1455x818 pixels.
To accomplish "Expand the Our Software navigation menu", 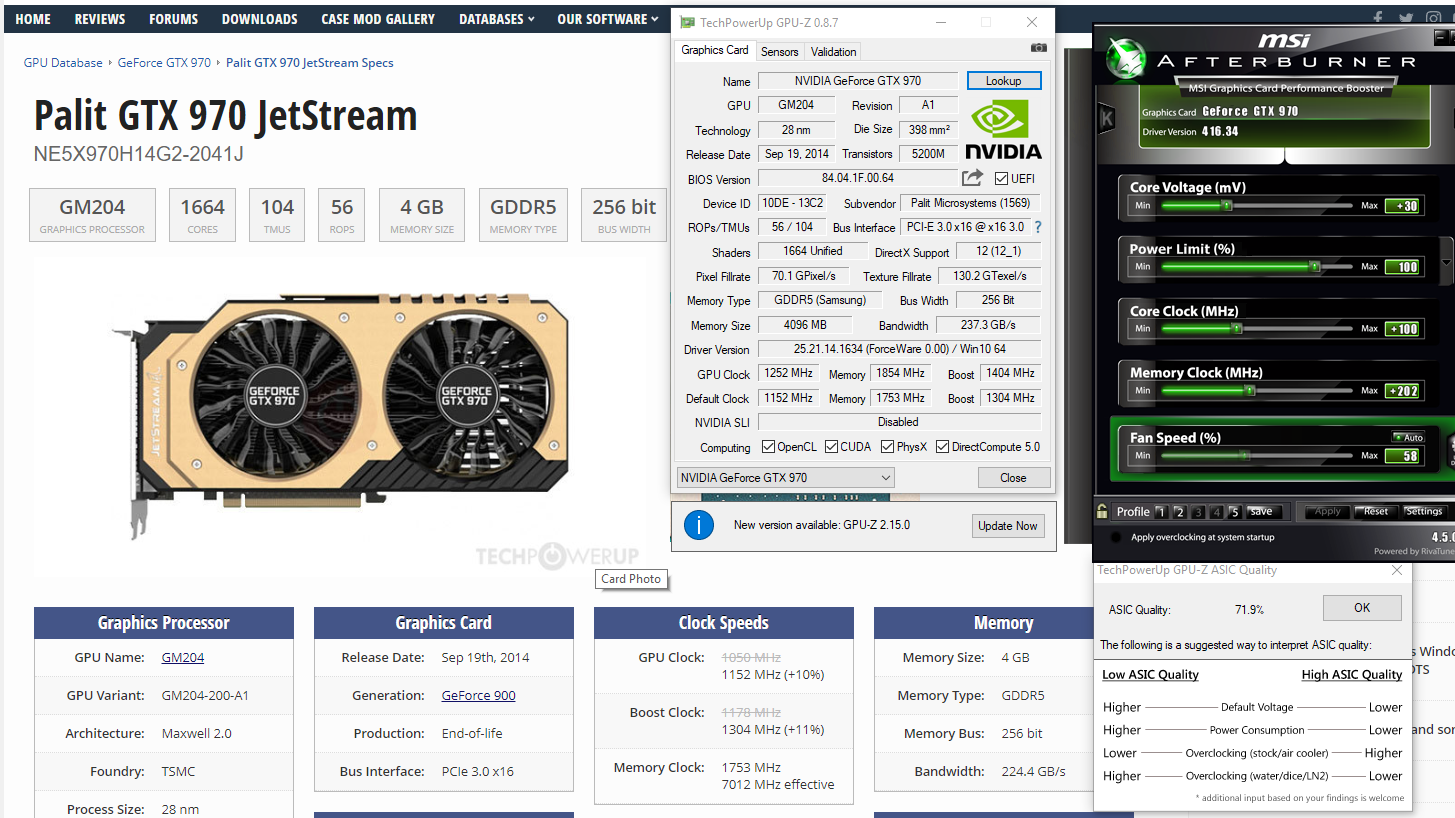I will [608, 19].
